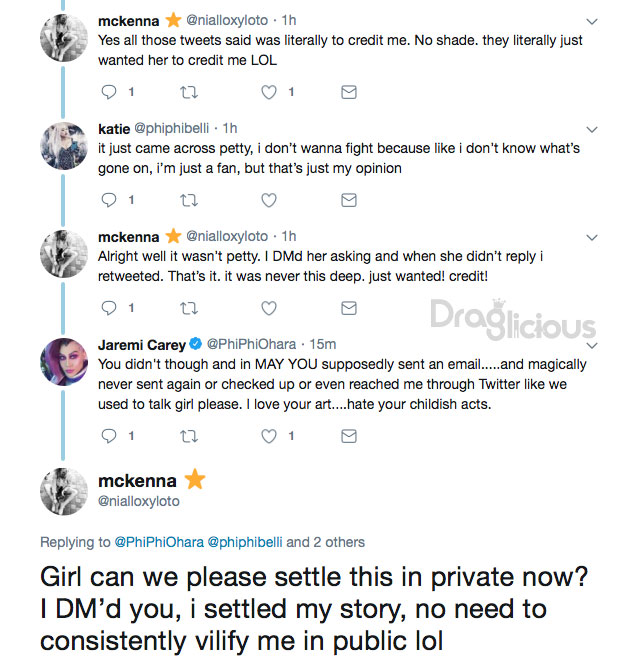Open @PhiPhiOhara link in 'Replying to' line
Viewport: 639px width, 667px height.
click(159, 542)
